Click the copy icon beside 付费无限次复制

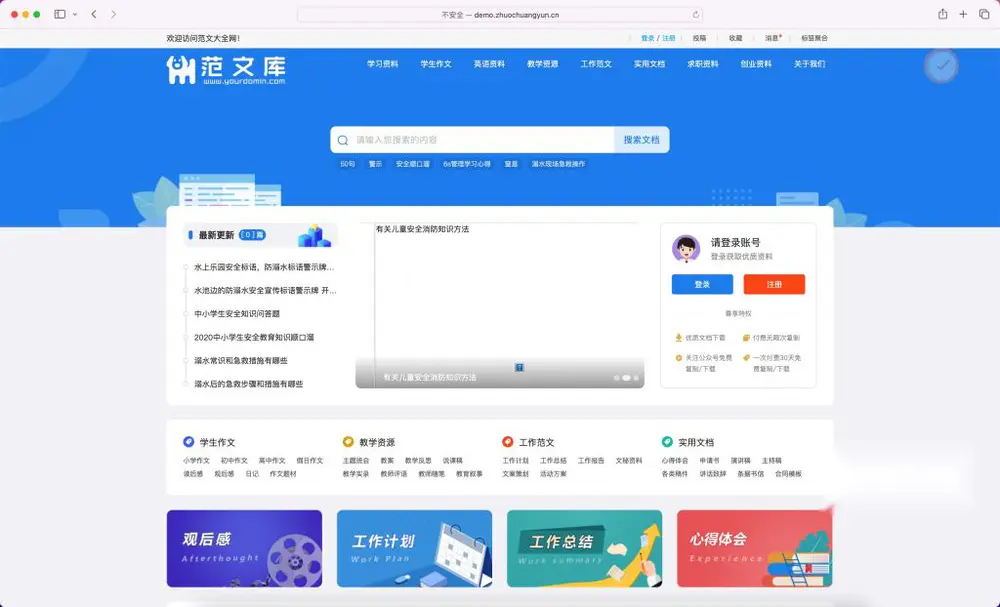click(746, 337)
